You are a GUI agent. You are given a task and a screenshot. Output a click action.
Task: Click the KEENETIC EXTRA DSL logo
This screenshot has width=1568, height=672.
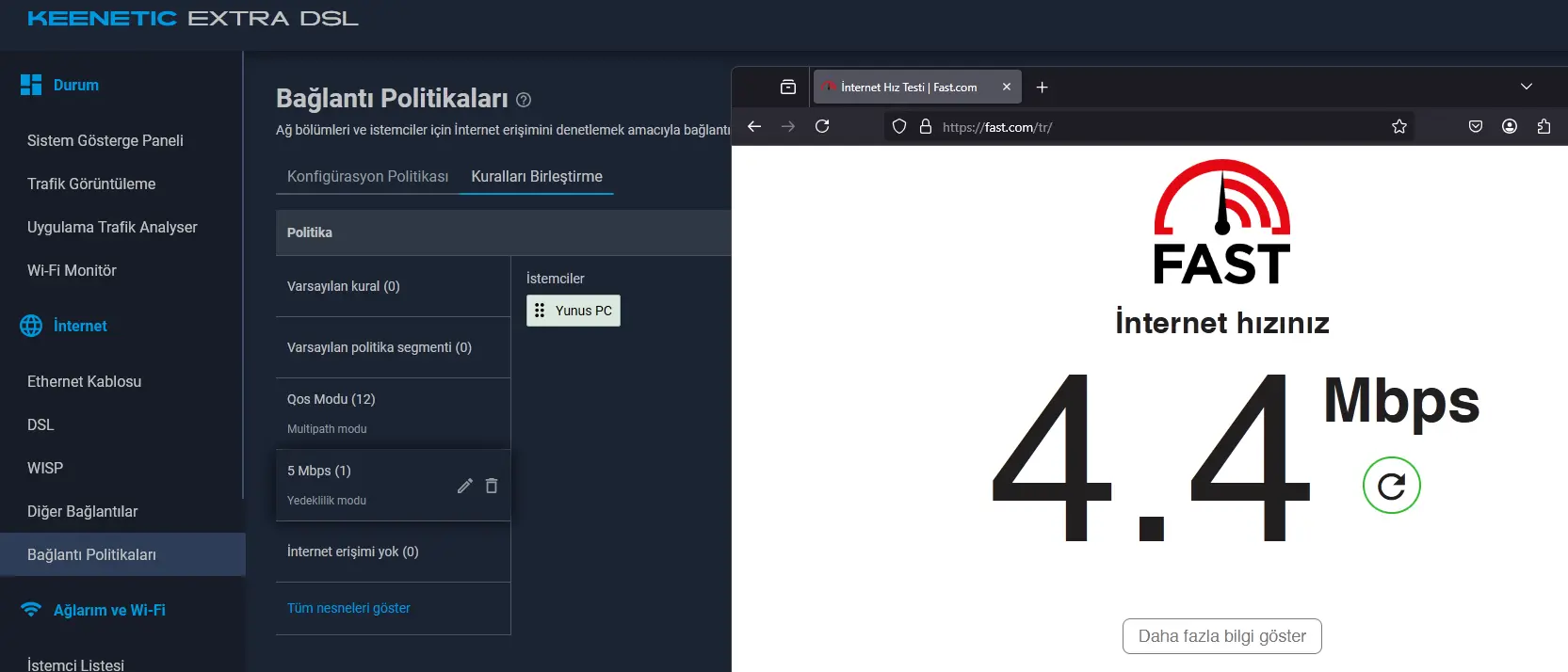[193, 19]
